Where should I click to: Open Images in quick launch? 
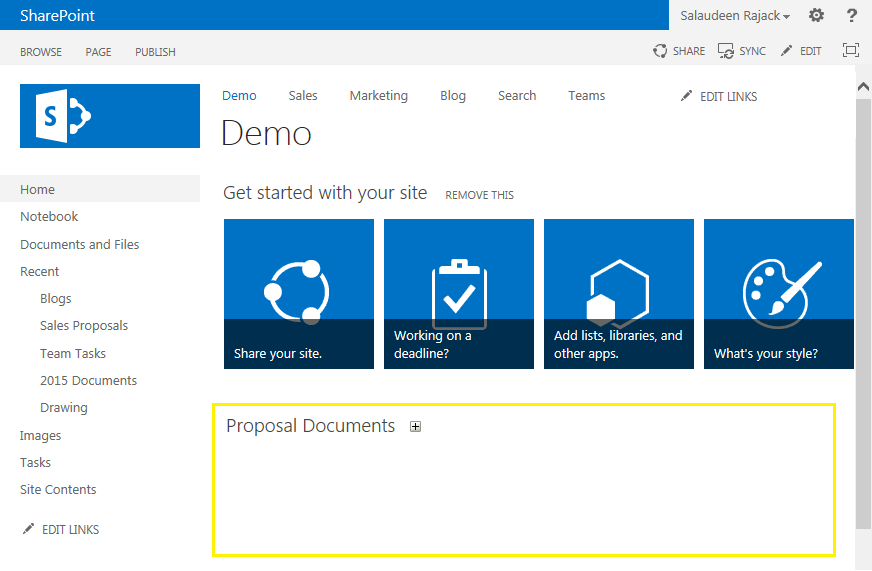(41, 435)
